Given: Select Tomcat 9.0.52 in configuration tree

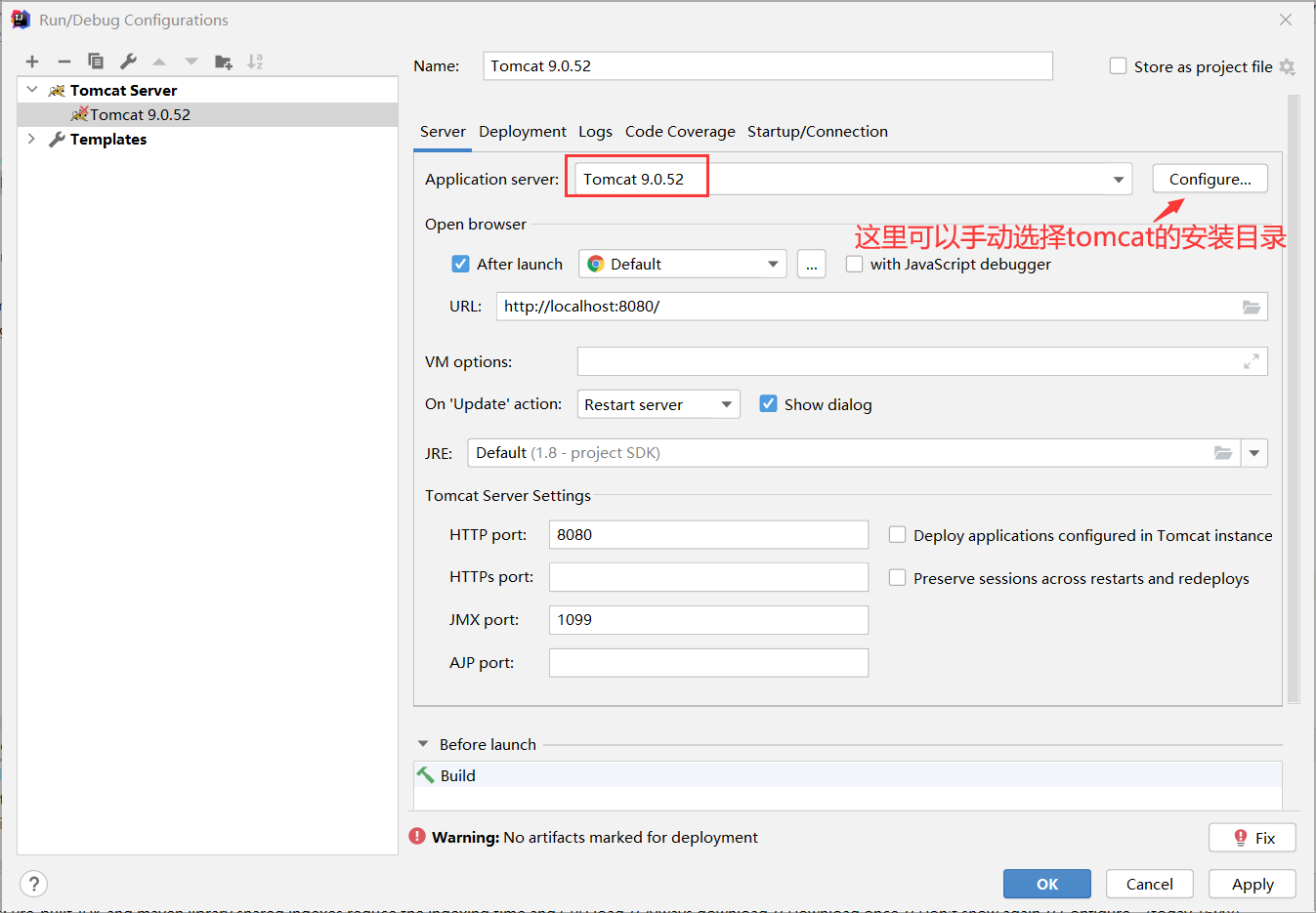Looking at the screenshot, I should pos(207,114).
